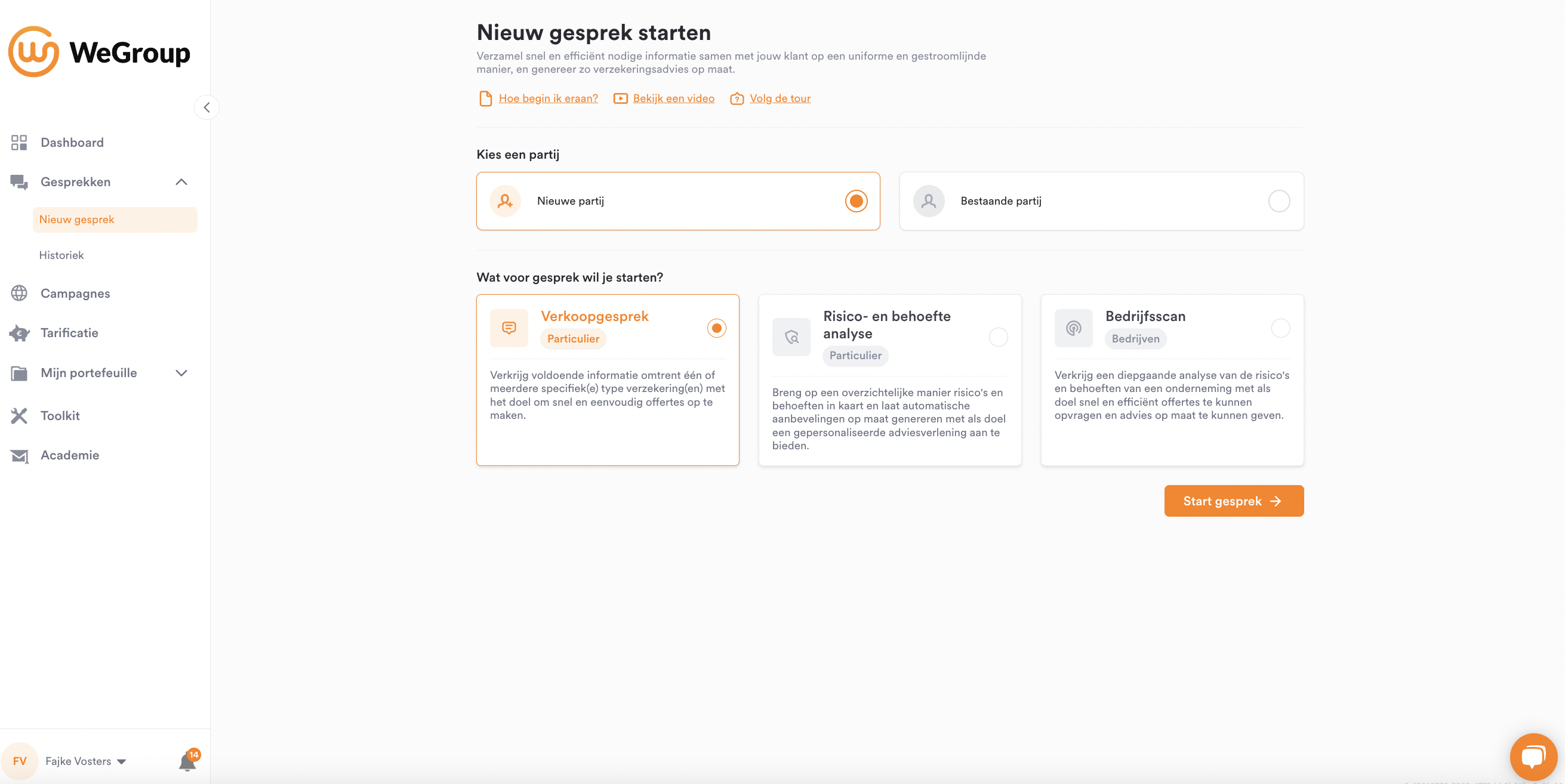
Task: Select Risico- en behoefte analyse radio
Action: pyautogui.click(x=998, y=337)
